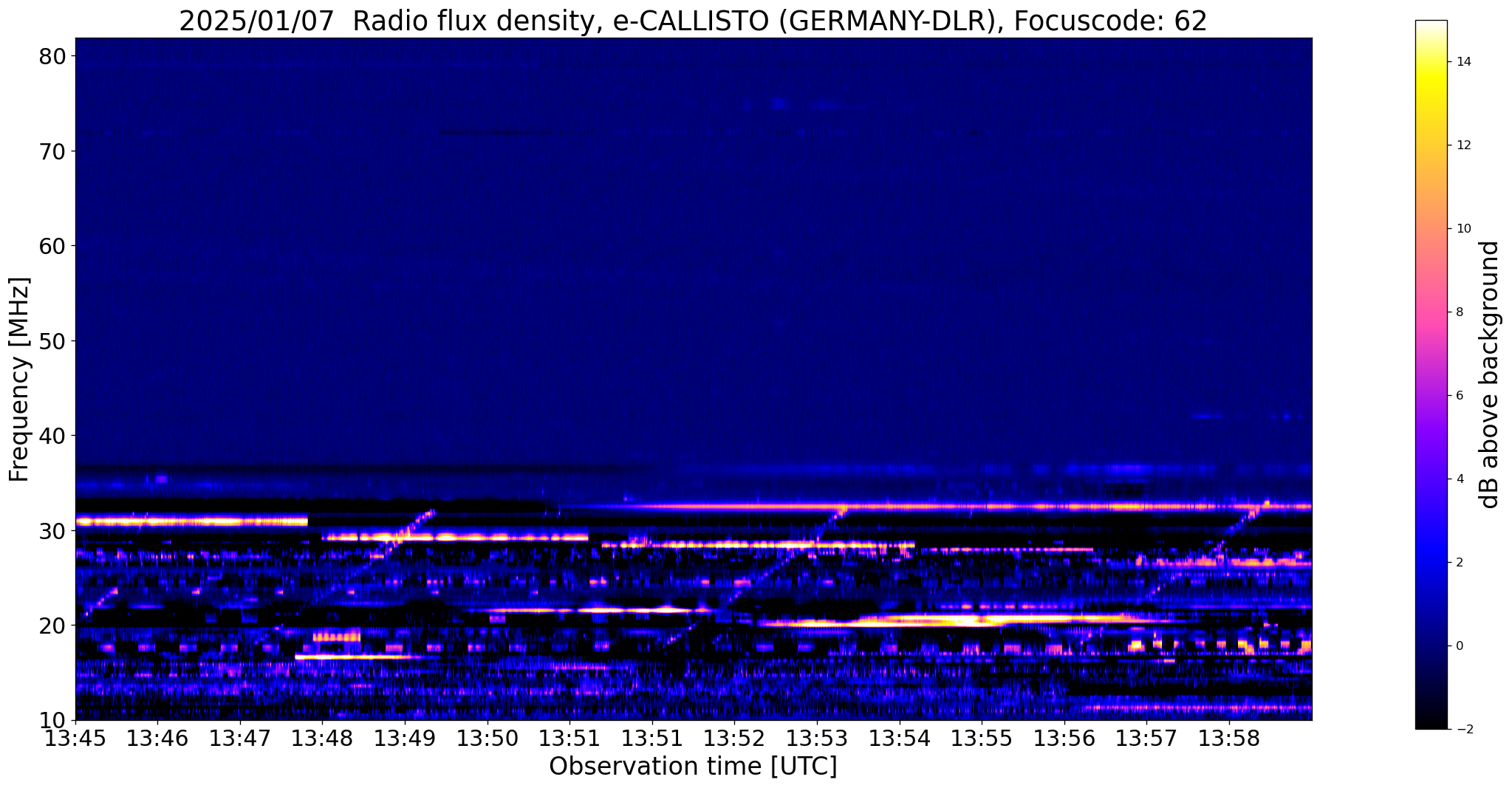
Task: Click the 13:53 time tick label
Action: coord(817,739)
